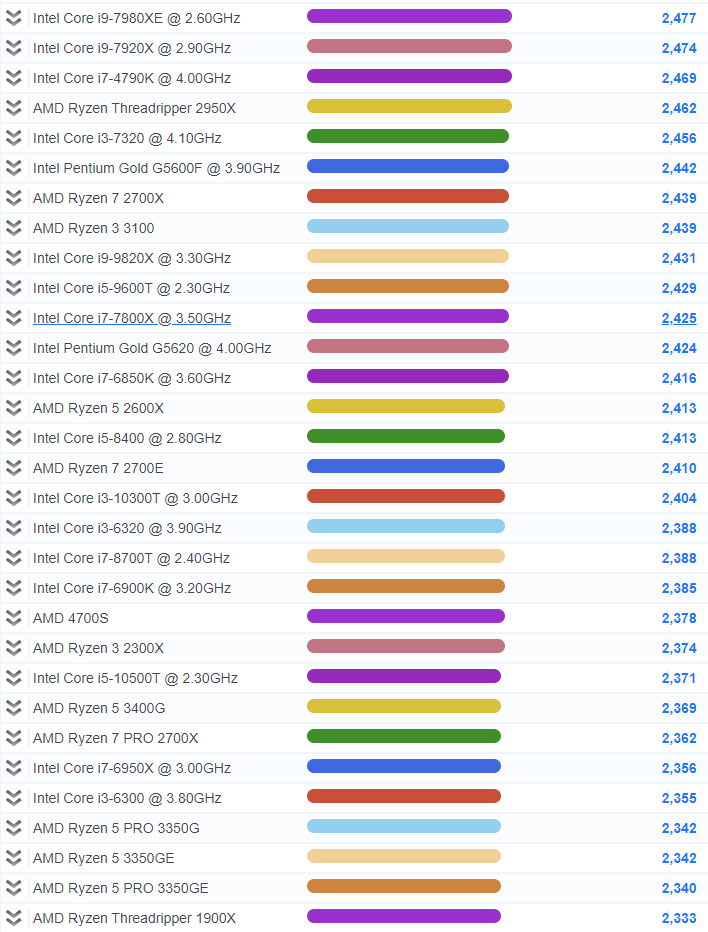
Task: Open AMD Ryzen 7 2700E link
Action: tap(98, 468)
